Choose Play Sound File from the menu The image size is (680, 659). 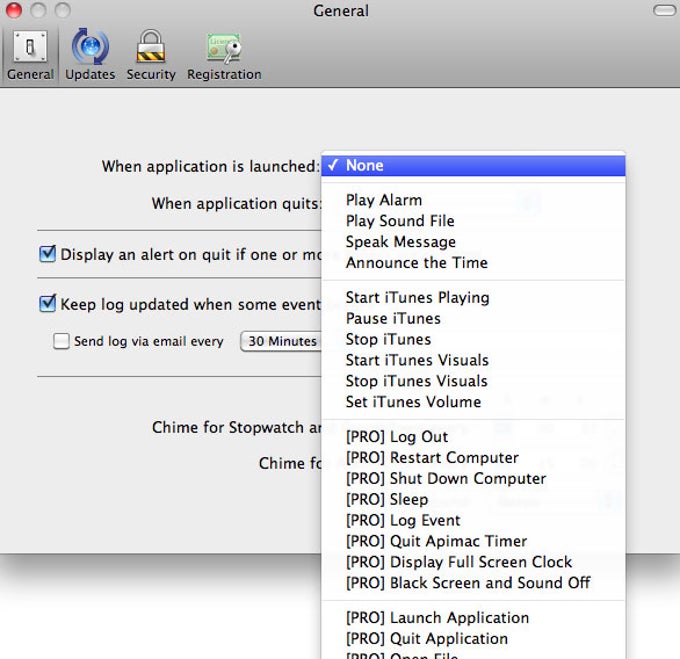(x=473, y=221)
